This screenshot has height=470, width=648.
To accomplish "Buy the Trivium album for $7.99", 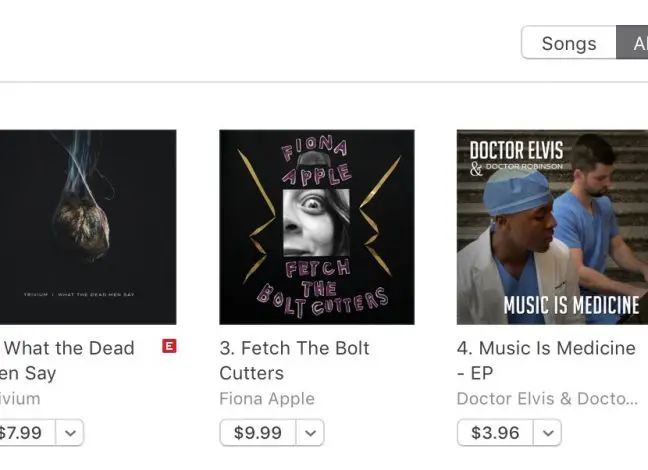I will (x=22, y=433).
